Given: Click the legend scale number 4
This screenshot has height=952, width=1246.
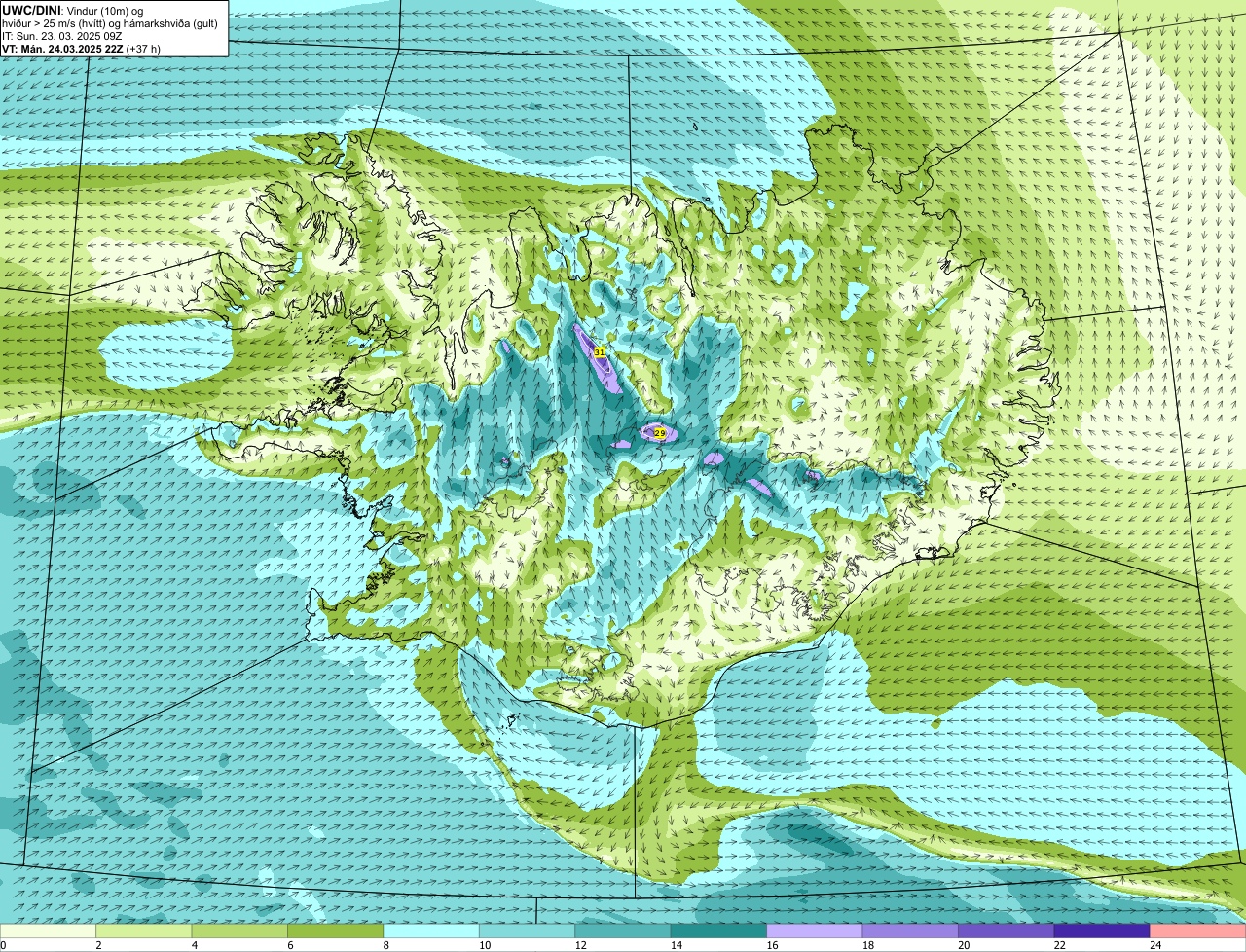Looking at the screenshot, I should [x=194, y=945].
